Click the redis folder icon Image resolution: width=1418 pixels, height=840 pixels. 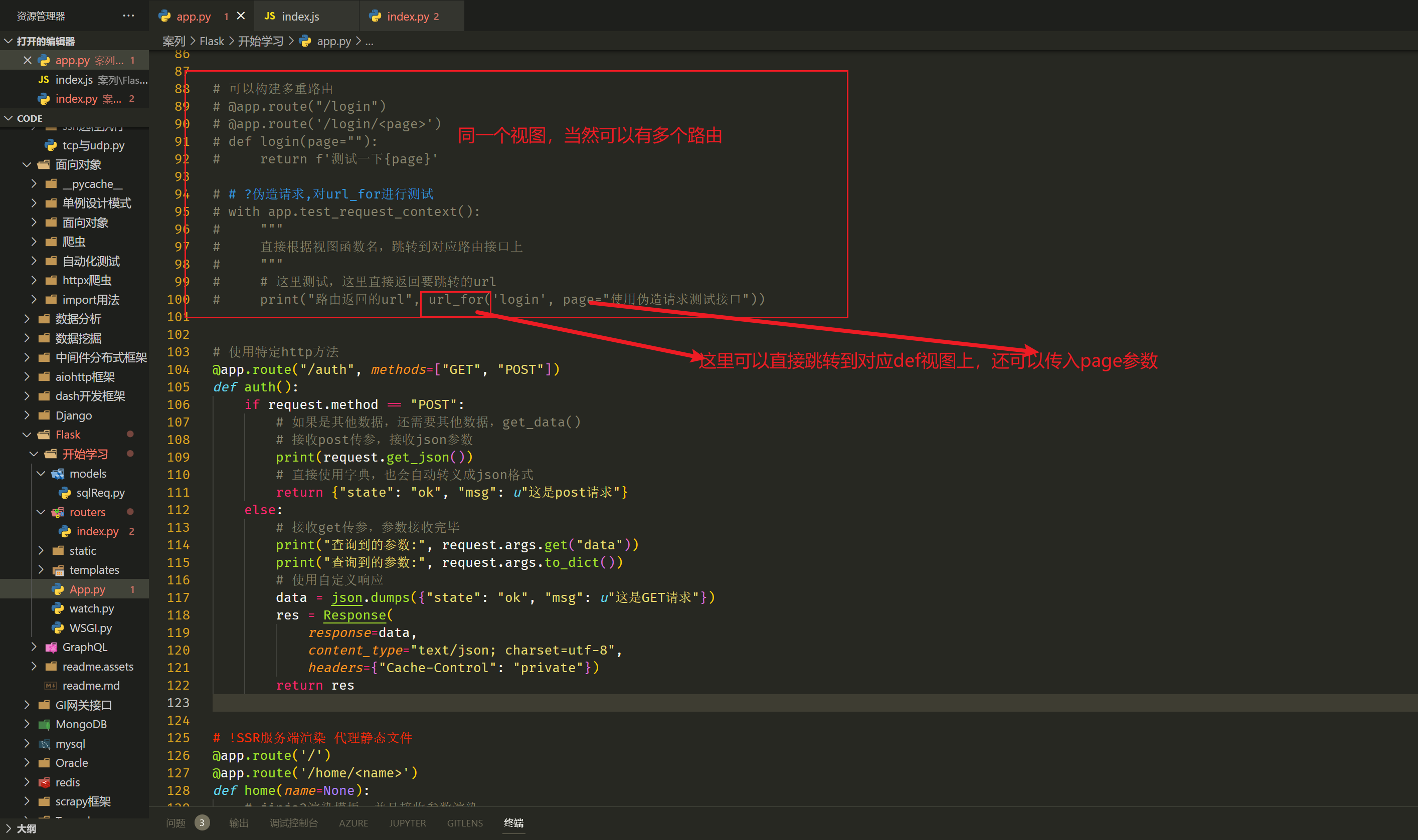(x=44, y=782)
